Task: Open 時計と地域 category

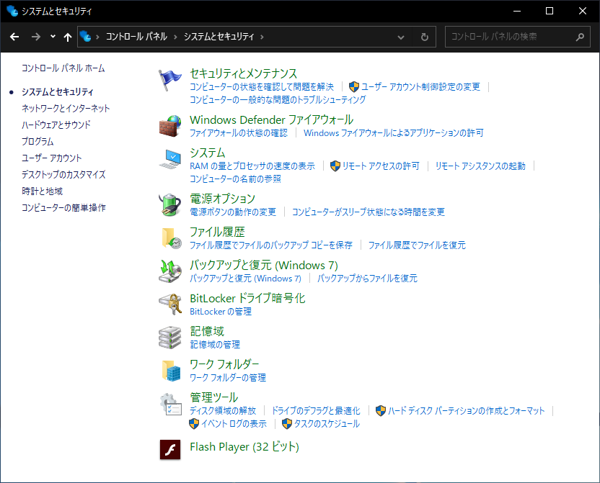Action: coord(42,191)
